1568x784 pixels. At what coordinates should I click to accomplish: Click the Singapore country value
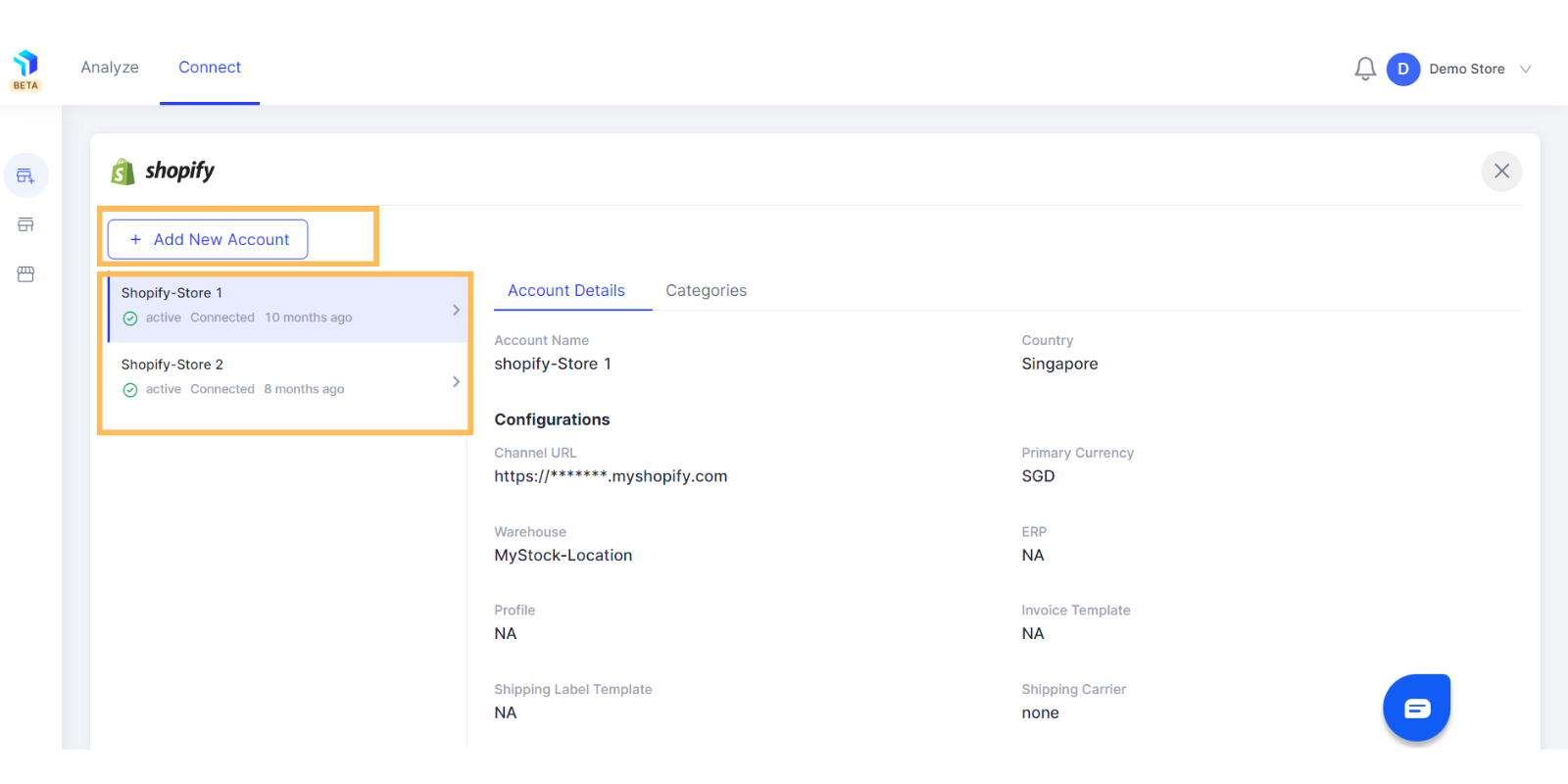[x=1059, y=364]
